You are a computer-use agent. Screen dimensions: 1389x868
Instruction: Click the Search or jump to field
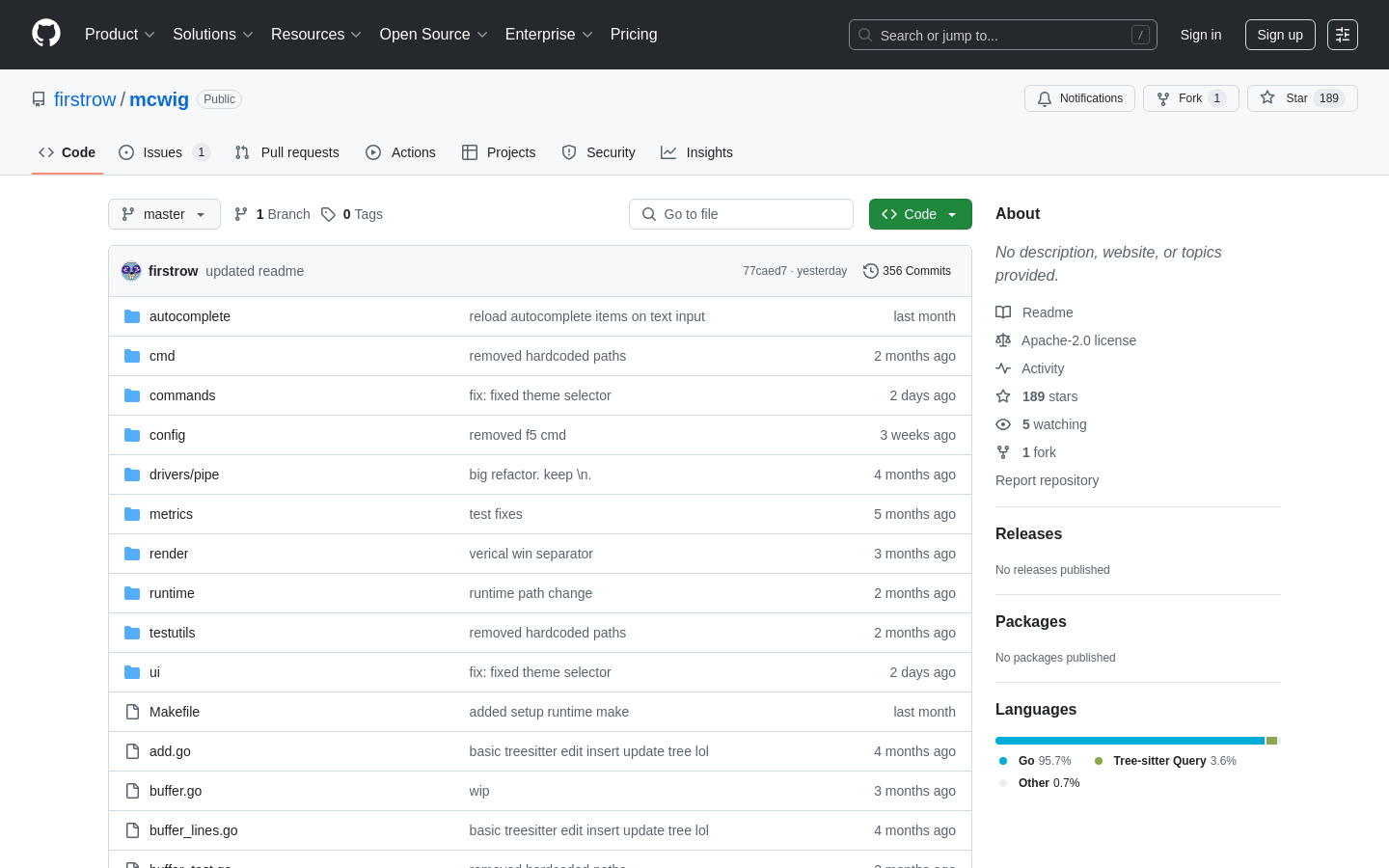(1003, 35)
